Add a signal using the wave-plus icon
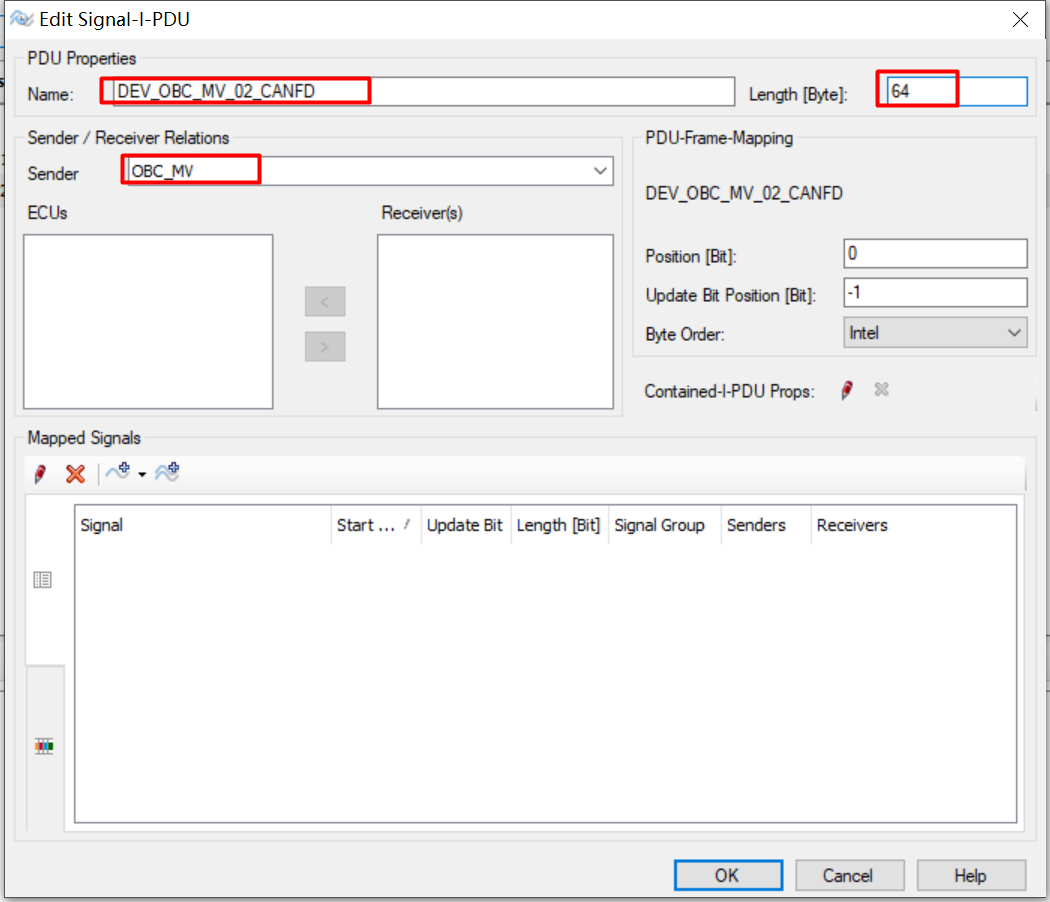 [x=115, y=472]
